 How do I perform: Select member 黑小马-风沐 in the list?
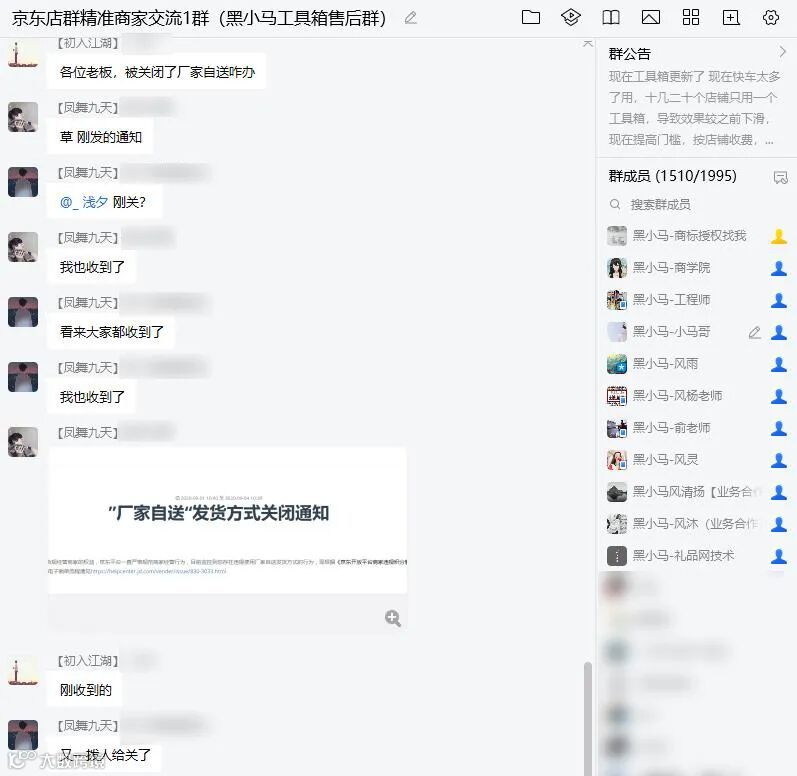696,524
